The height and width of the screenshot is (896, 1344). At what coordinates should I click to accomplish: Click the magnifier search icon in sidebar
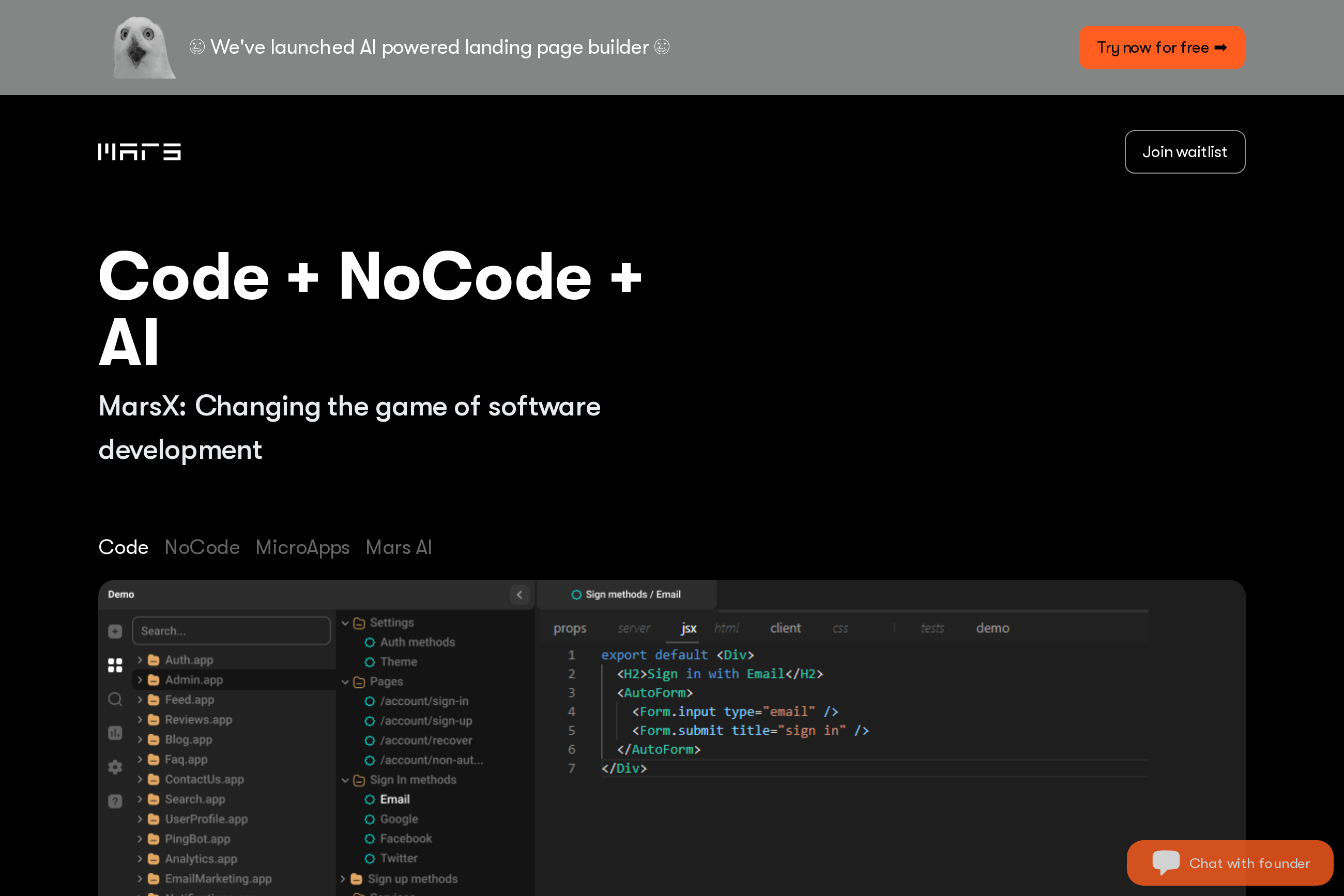[115, 699]
